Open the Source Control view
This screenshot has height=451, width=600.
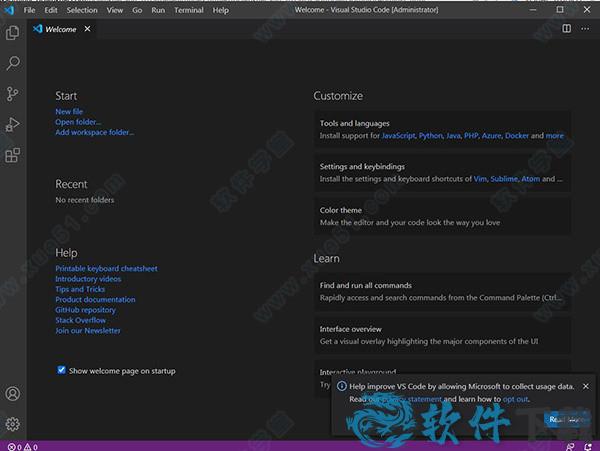pyautogui.click(x=13, y=94)
